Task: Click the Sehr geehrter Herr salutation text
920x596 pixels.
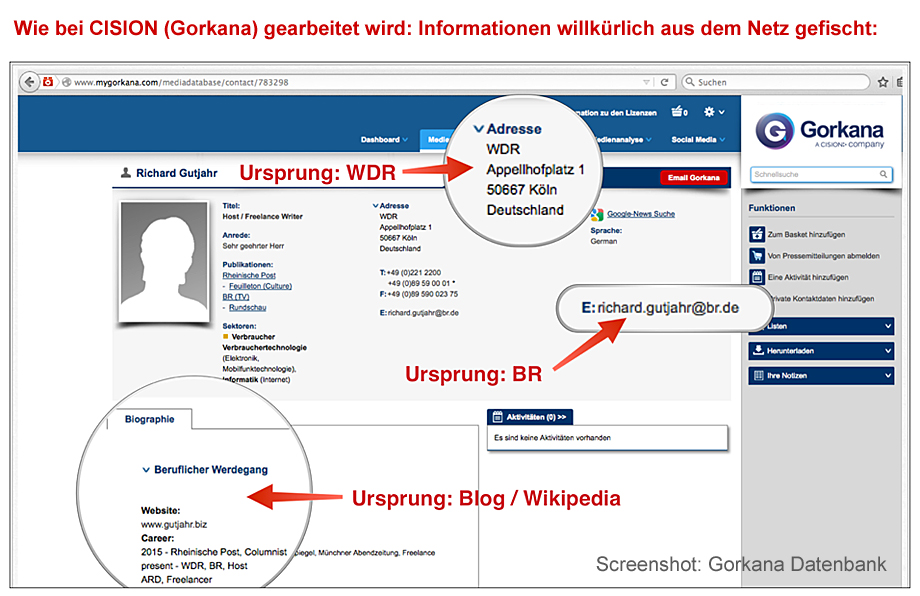Action: (x=253, y=246)
